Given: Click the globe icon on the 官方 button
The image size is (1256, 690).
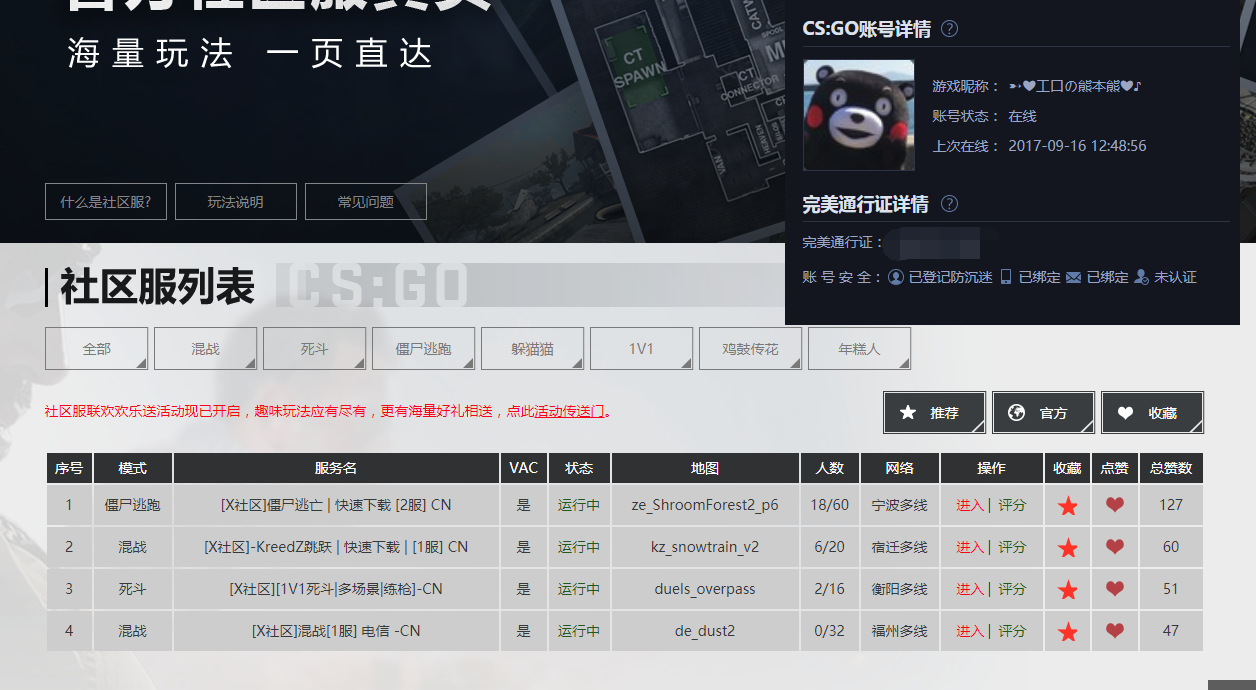Looking at the screenshot, I should [x=1018, y=412].
